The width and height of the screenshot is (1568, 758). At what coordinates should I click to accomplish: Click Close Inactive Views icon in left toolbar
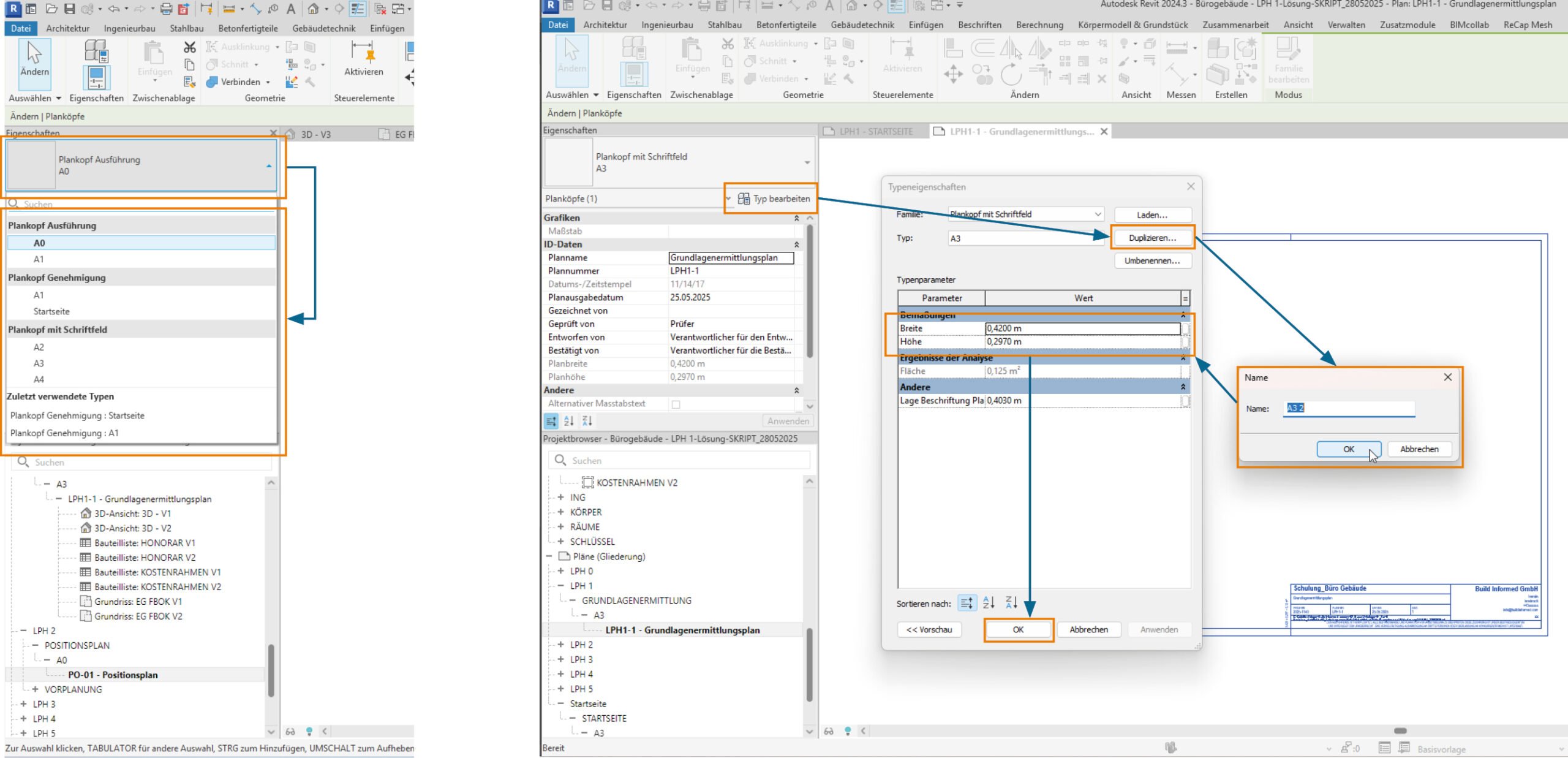point(380,9)
